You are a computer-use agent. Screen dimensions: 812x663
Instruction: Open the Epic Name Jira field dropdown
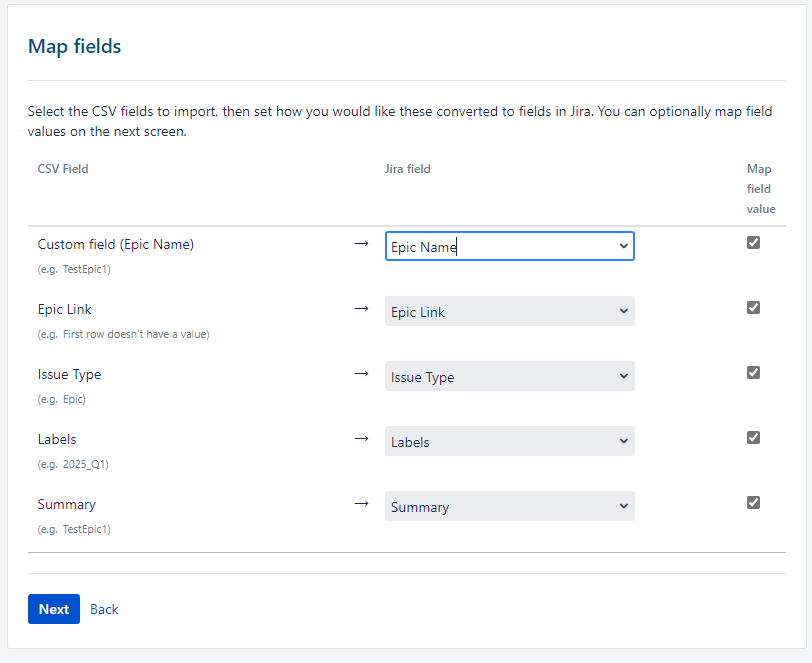[509, 246]
